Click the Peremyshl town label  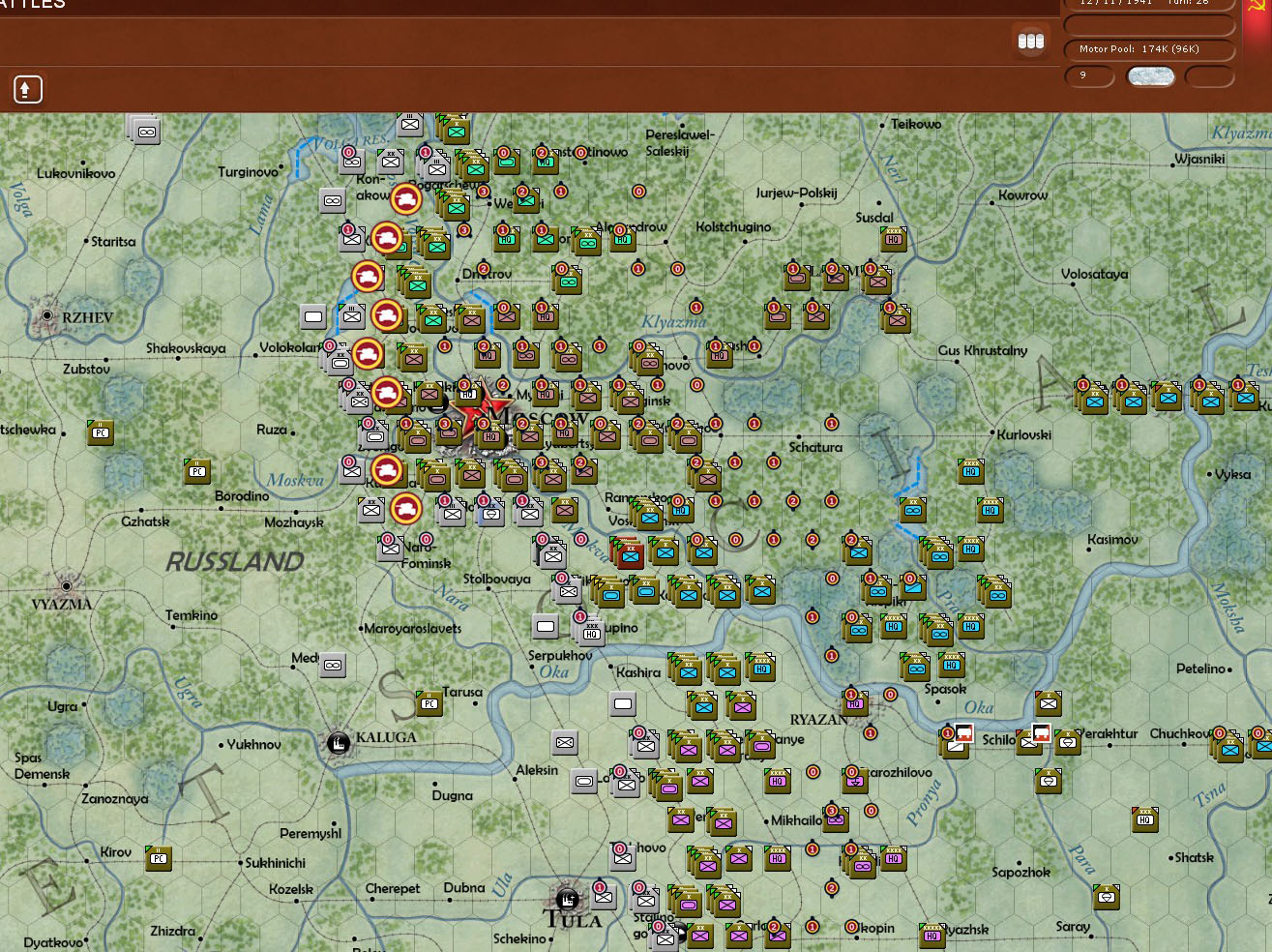[x=311, y=834]
